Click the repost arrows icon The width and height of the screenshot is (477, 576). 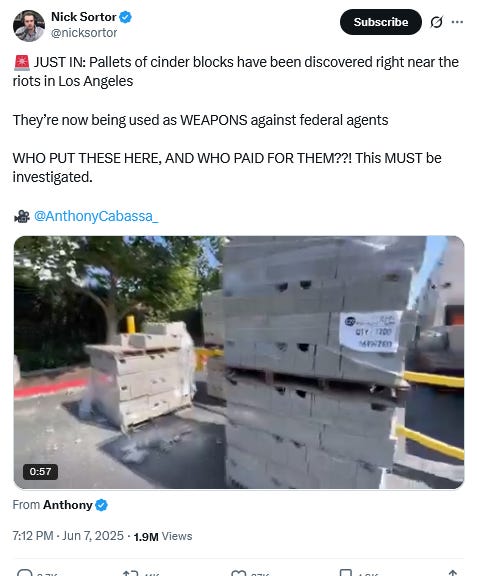pos(131,573)
